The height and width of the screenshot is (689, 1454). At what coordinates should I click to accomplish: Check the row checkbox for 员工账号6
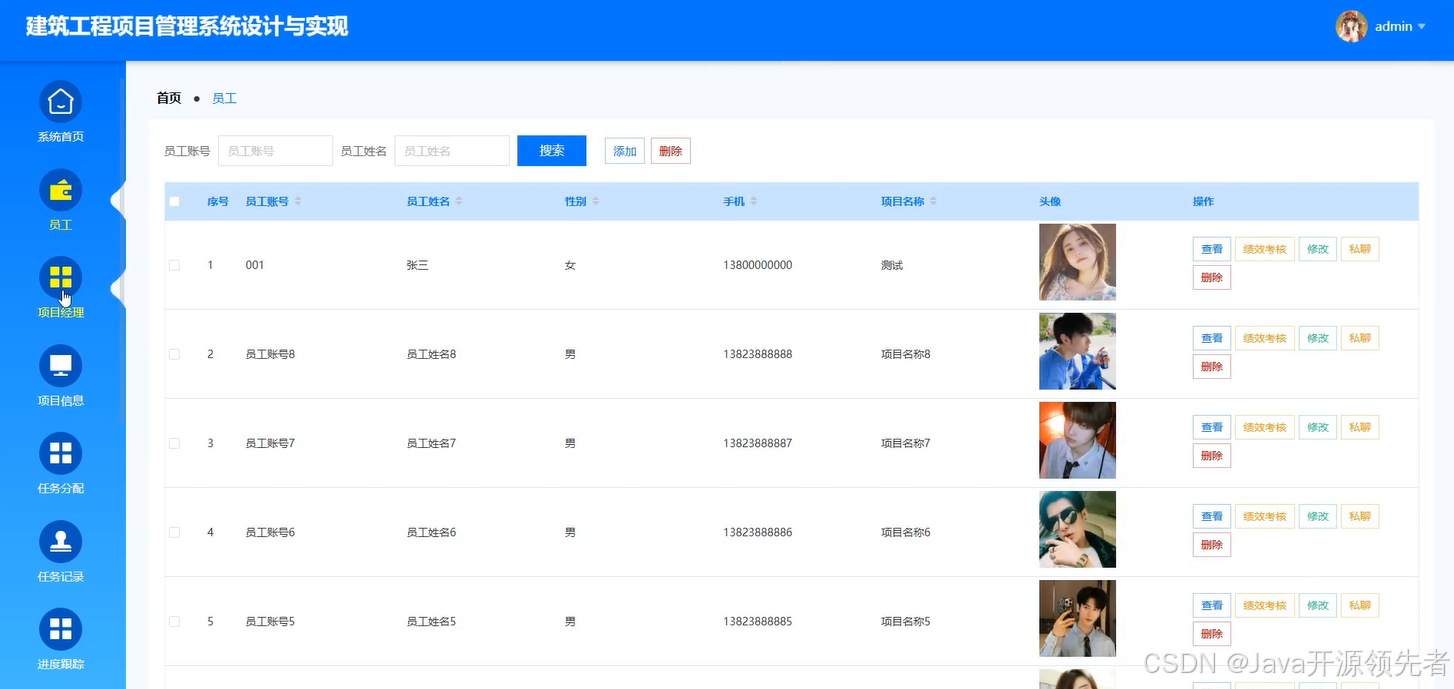174,532
